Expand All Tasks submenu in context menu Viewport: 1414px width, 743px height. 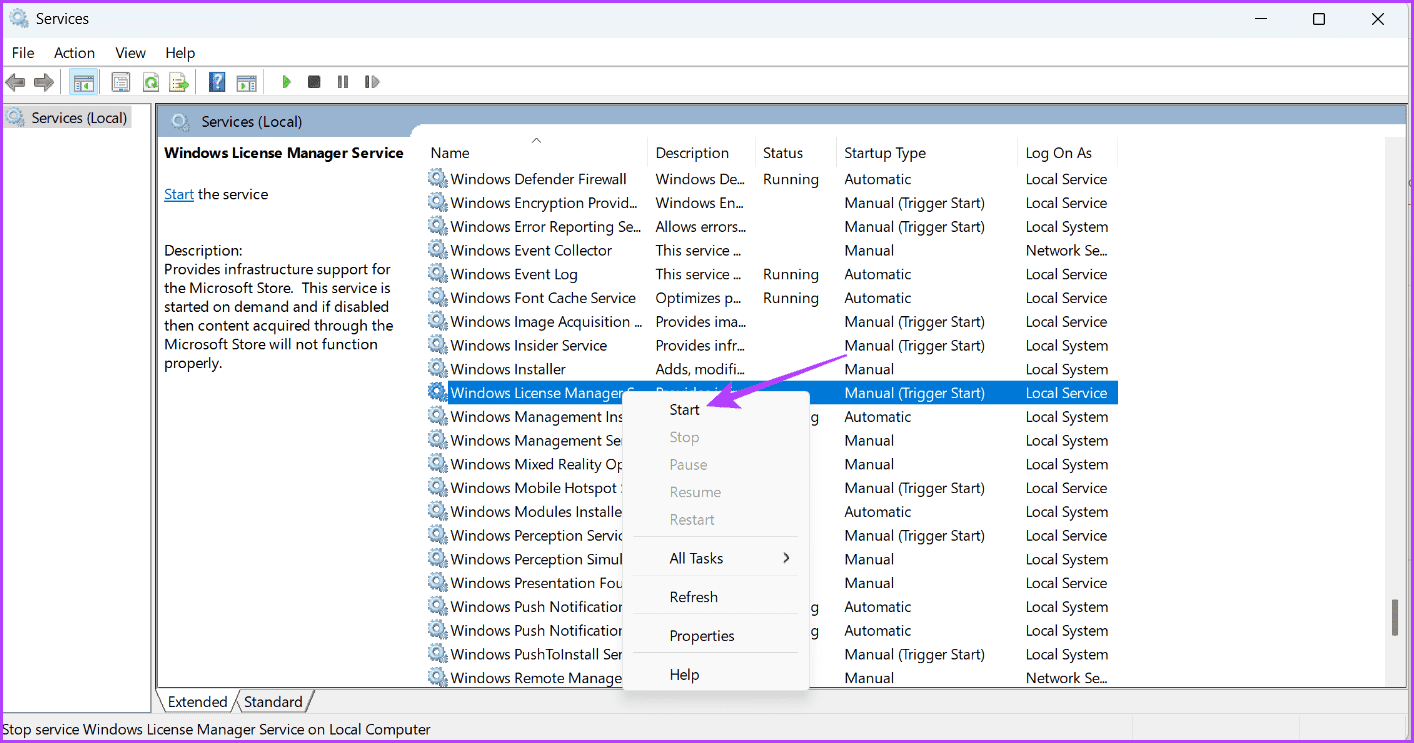pyautogui.click(x=715, y=558)
